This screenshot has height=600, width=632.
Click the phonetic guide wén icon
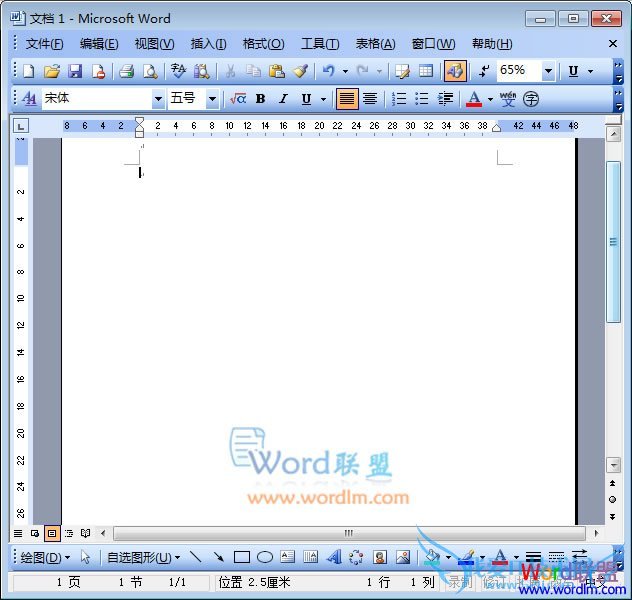pos(508,98)
